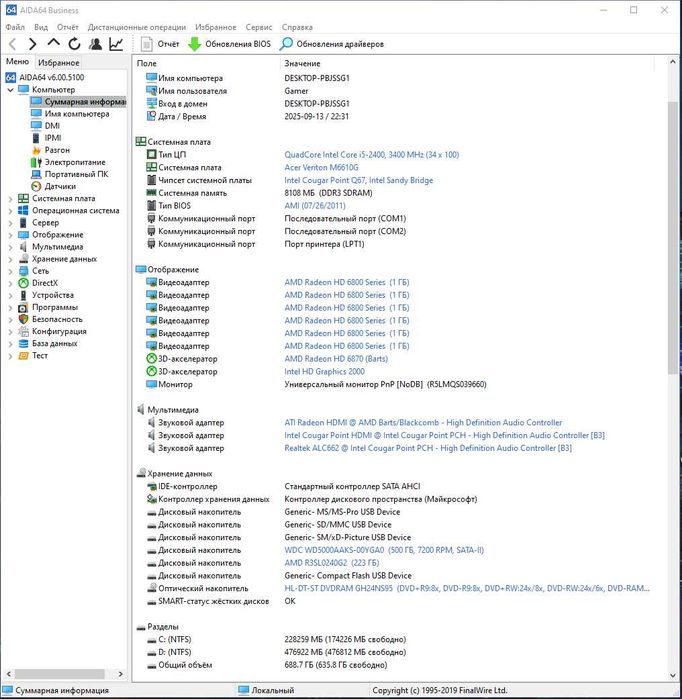The height and width of the screenshot is (699, 682).
Task: Click Обновления драйверов toolbar button
Action: pyautogui.click(x=332, y=44)
